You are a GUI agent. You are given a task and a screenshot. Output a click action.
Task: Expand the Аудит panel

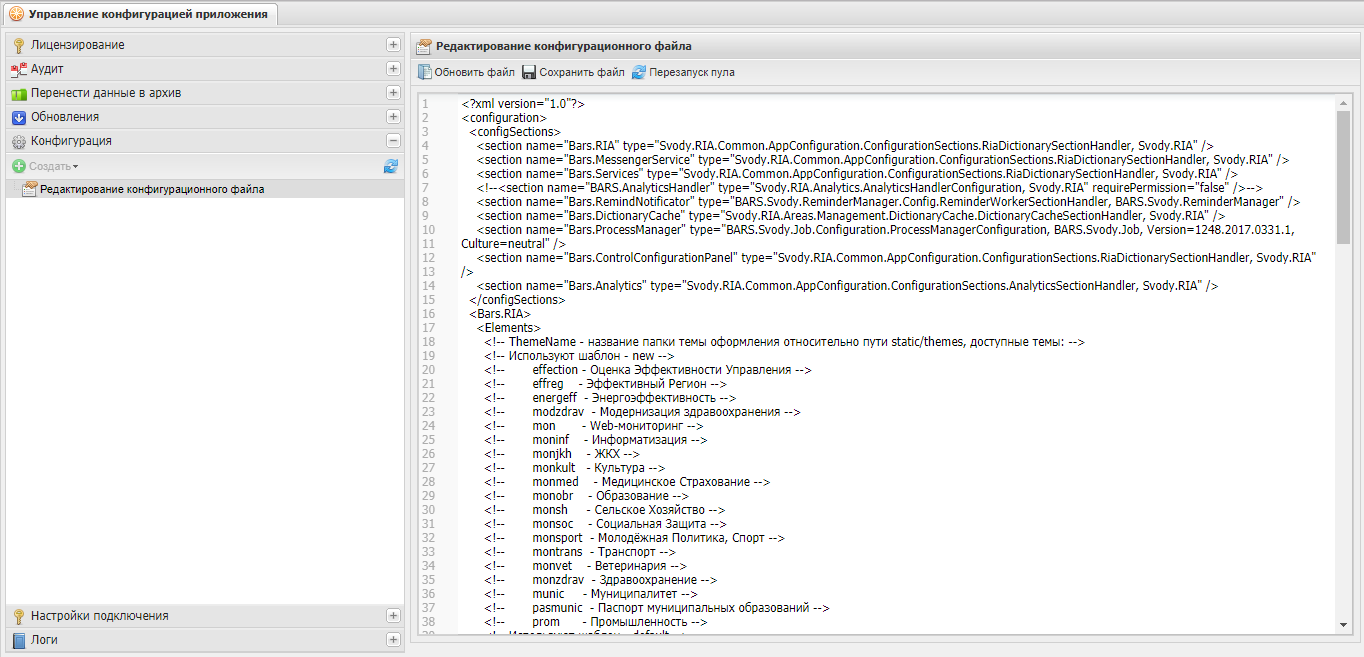(393, 69)
